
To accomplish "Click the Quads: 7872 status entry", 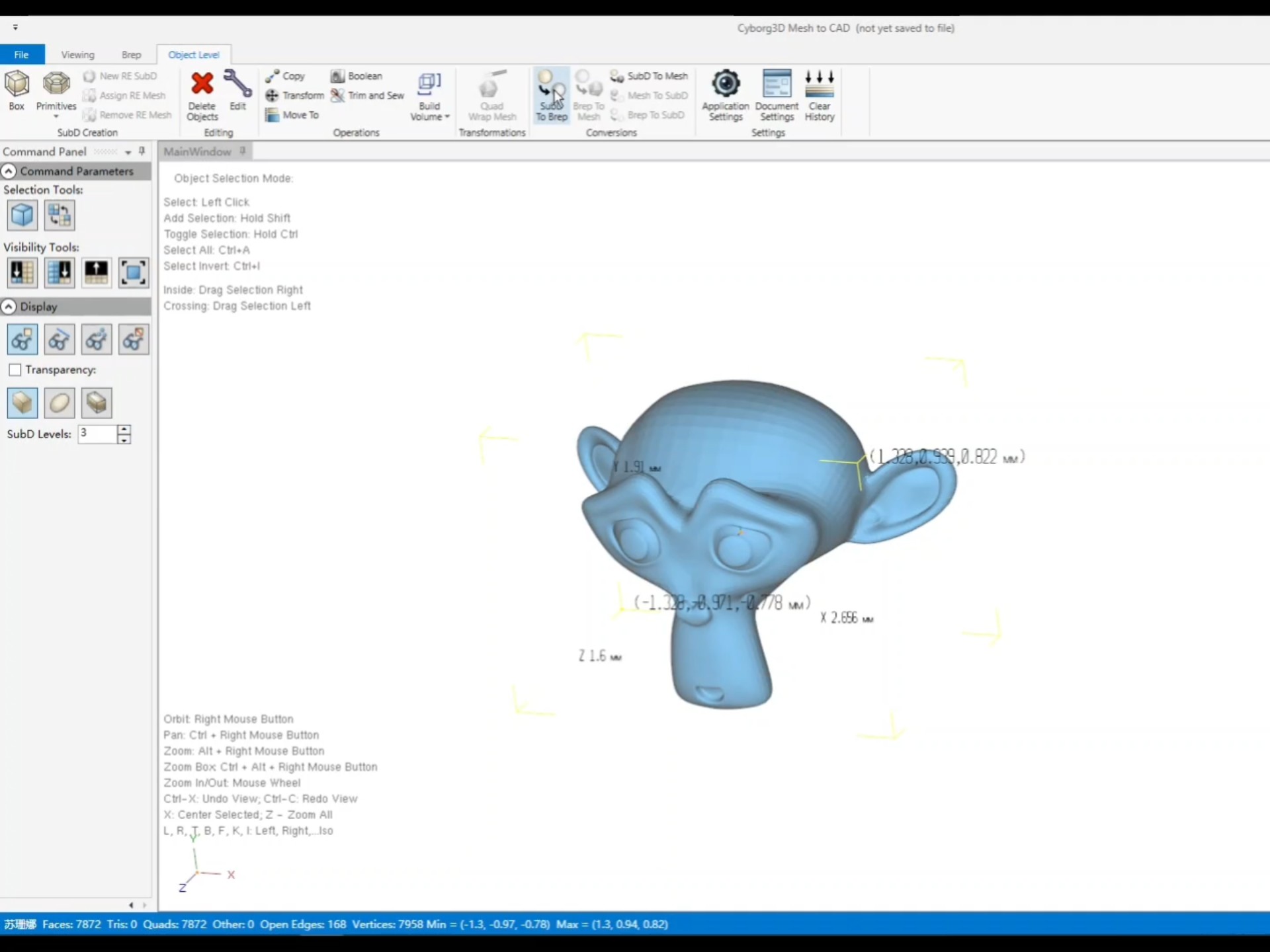I will coord(175,924).
